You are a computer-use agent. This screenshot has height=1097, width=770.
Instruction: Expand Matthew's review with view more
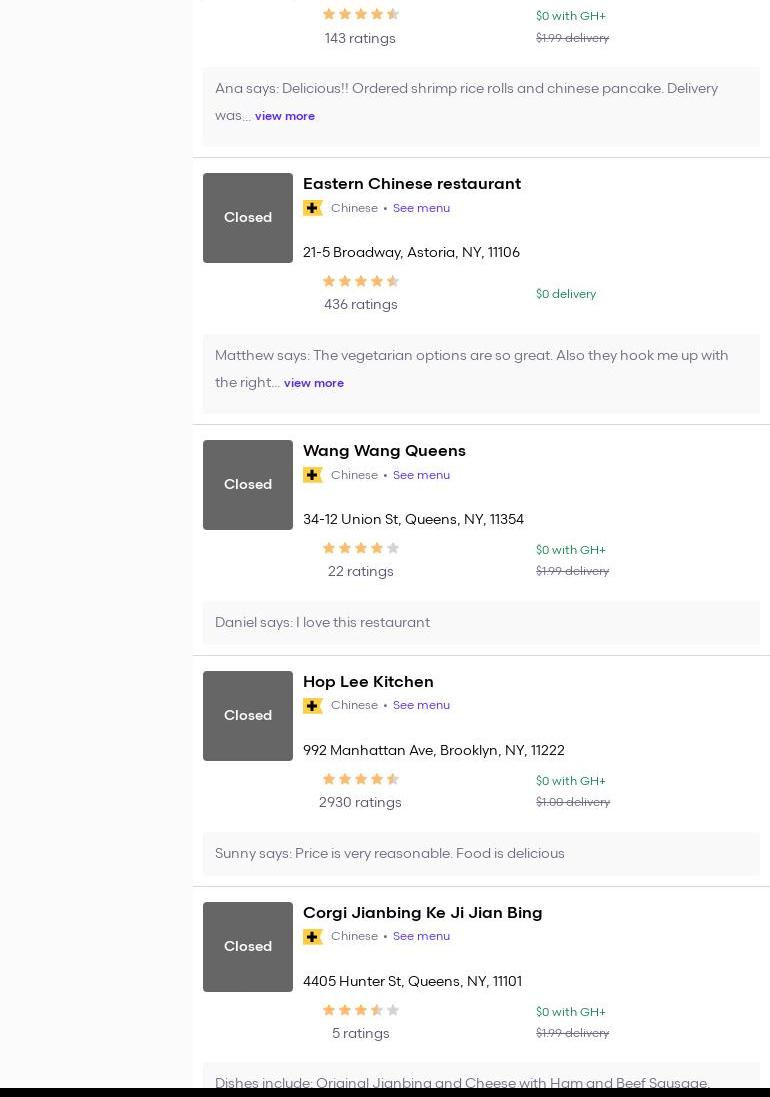314,383
